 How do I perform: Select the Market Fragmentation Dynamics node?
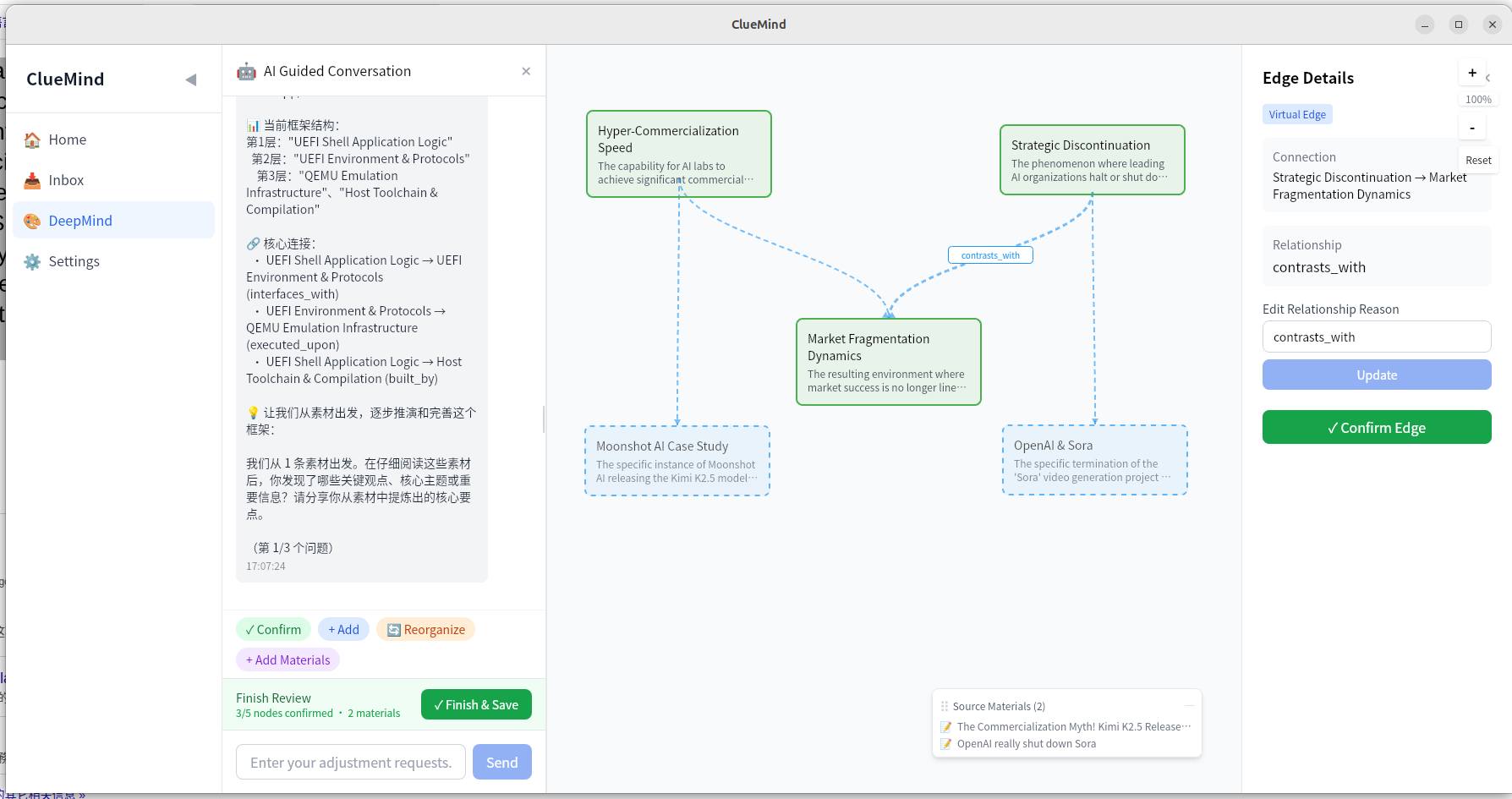(888, 361)
